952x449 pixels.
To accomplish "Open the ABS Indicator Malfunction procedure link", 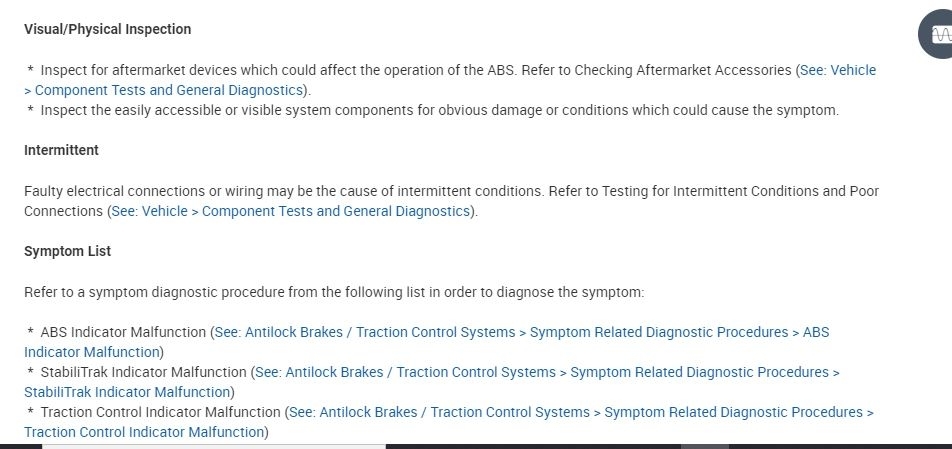I will point(520,332).
